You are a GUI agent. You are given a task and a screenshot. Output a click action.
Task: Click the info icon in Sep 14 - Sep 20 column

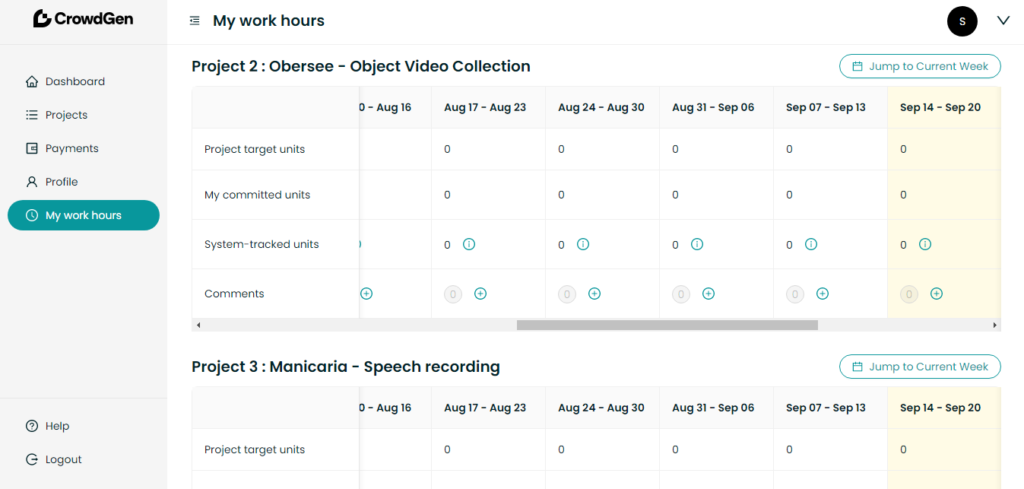coord(925,244)
